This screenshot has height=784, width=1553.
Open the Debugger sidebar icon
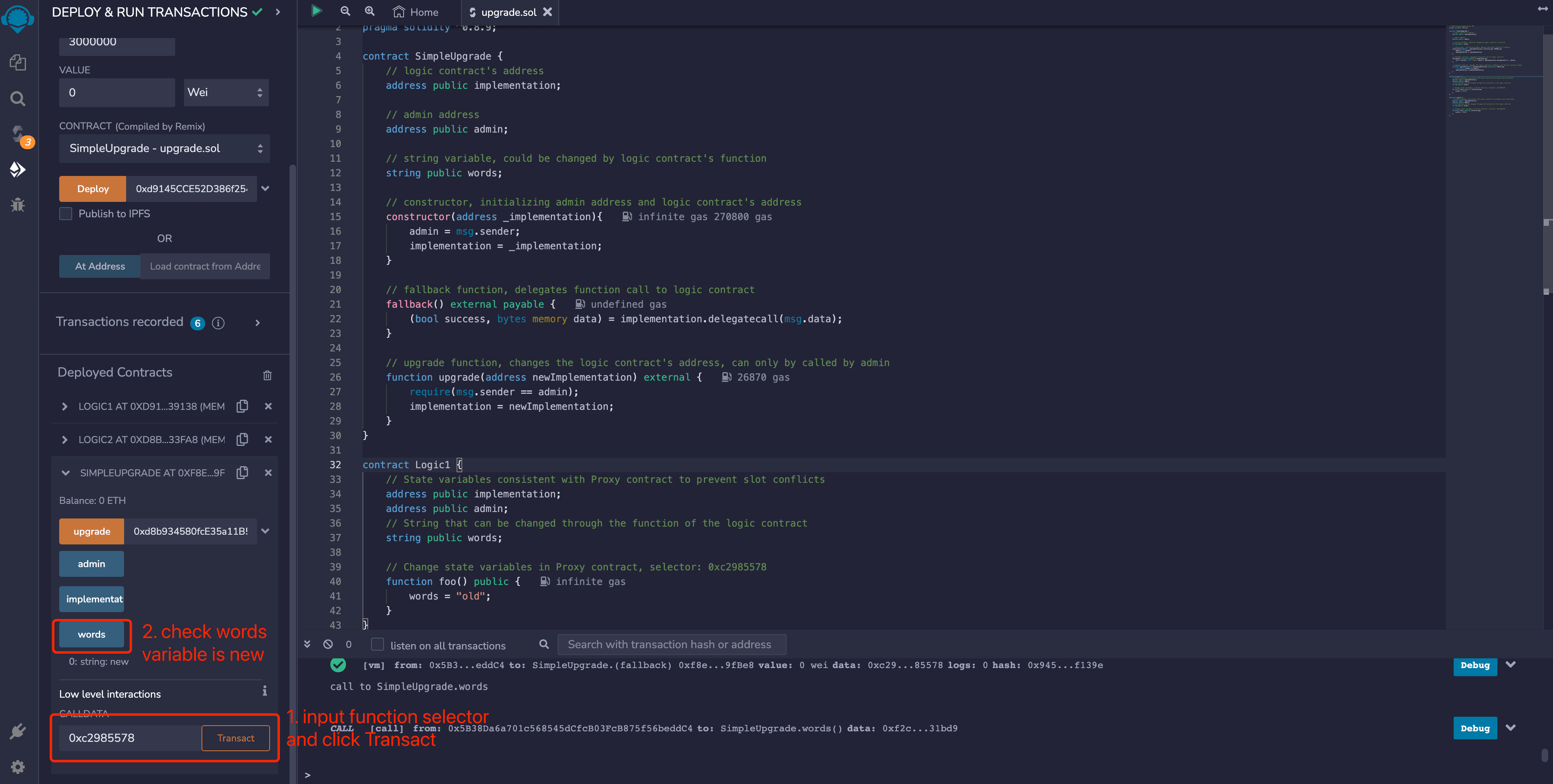[x=18, y=205]
